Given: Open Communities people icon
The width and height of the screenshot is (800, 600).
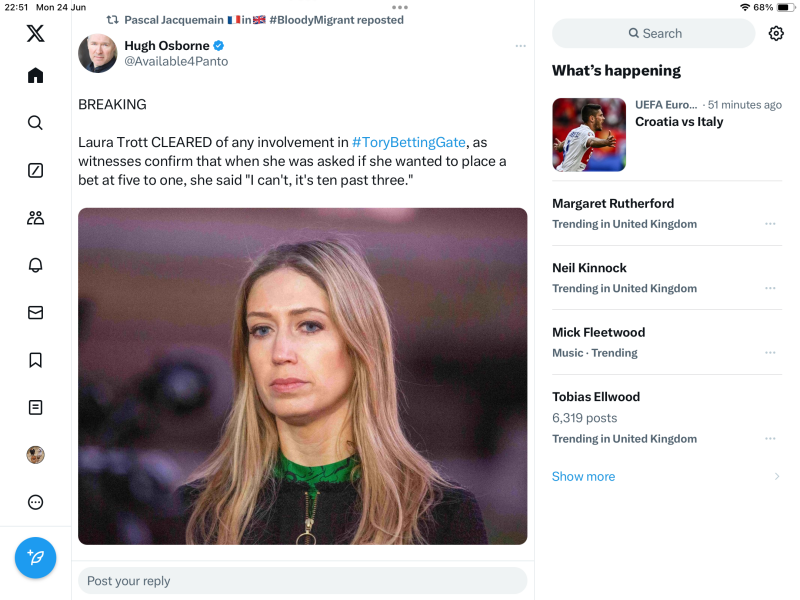Looking at the screenshot, I should click(35, 217).
